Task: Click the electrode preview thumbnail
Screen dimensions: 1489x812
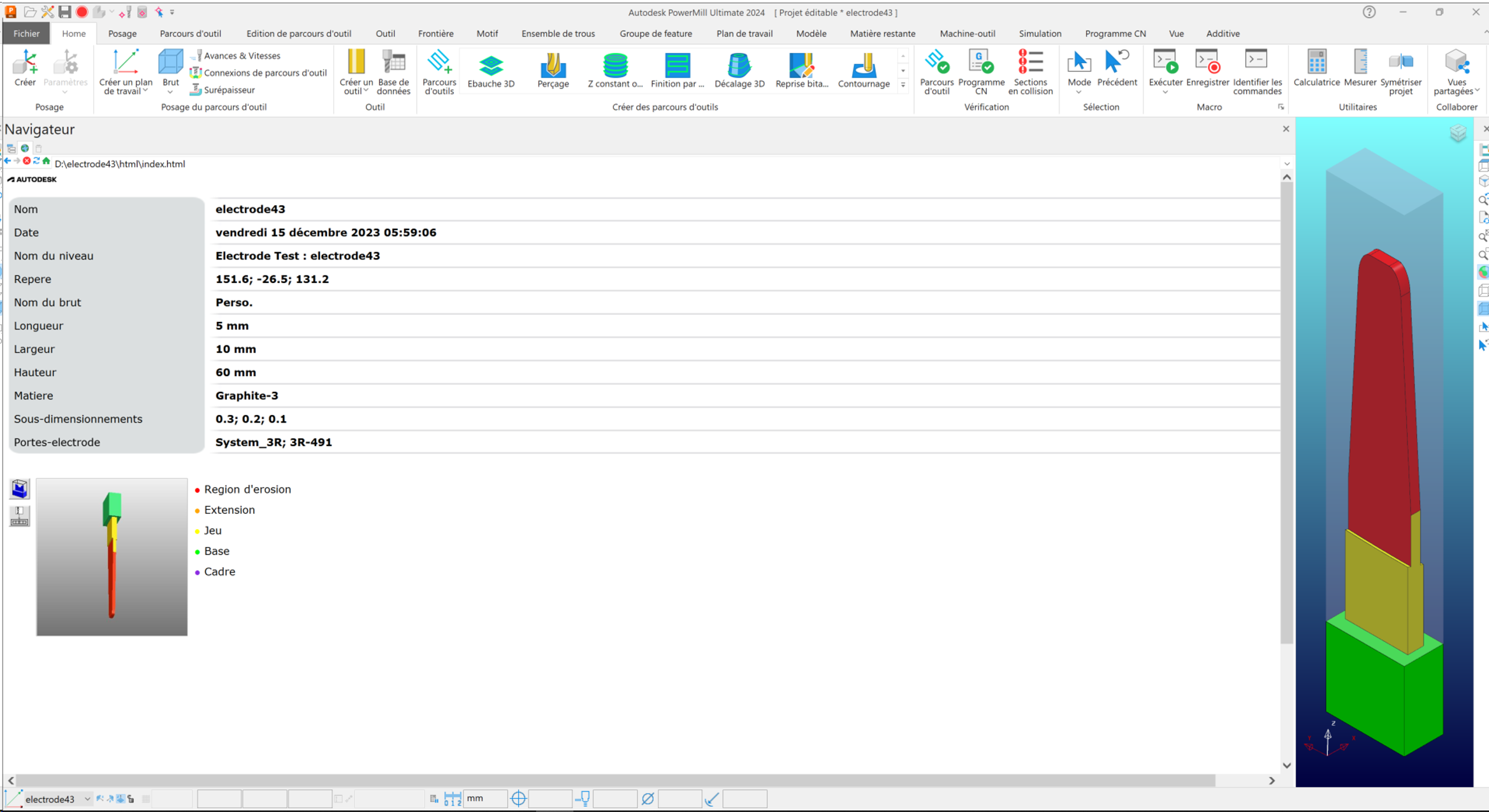Action: (112, 557)
